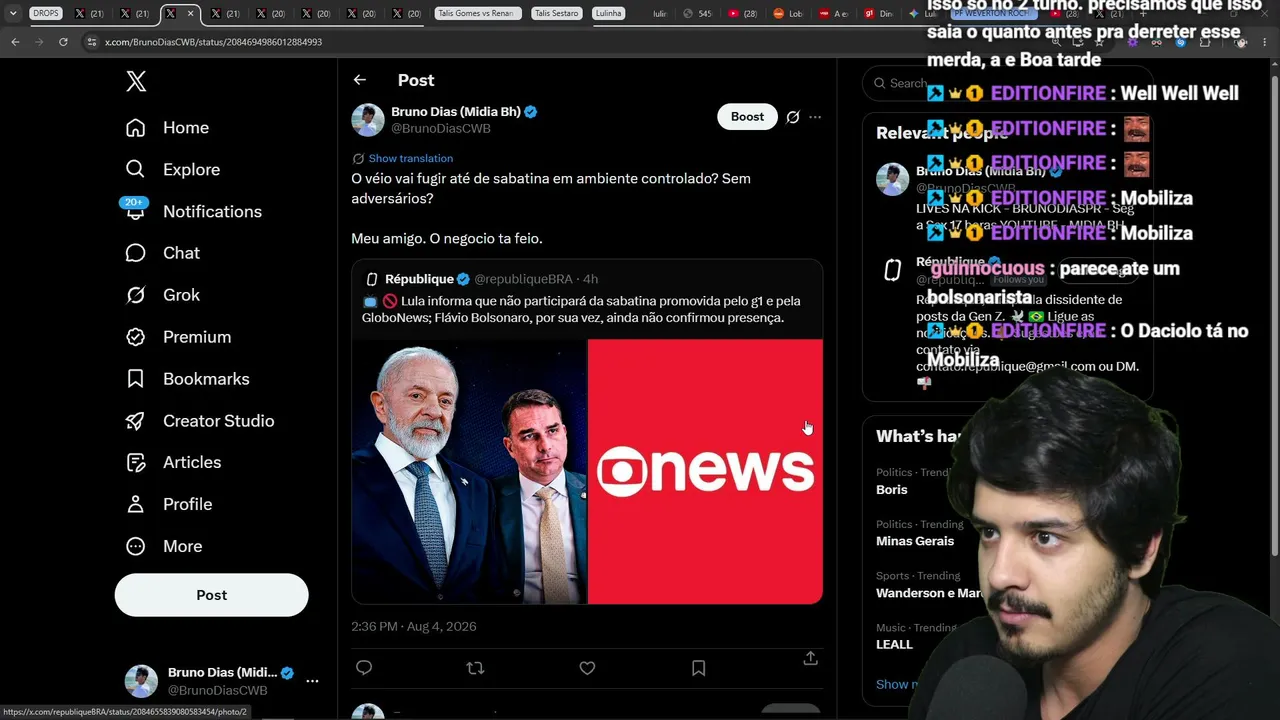Open the Minas Gerais trending topic
The height and width of the screenshot is (720, 1280).
coord(915,542)
